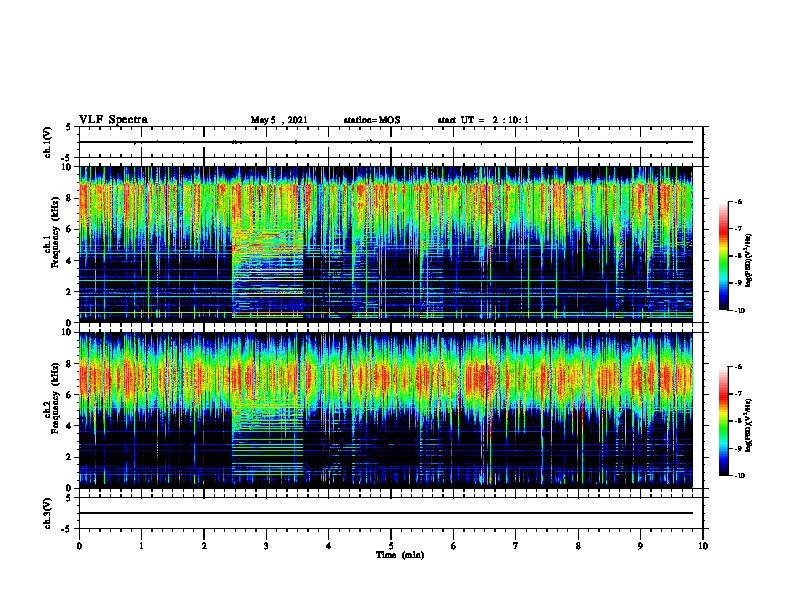Click the "-8" label on ch.2 color bar
The height and width of the screenshot is (612, 792).
(739, 421)
